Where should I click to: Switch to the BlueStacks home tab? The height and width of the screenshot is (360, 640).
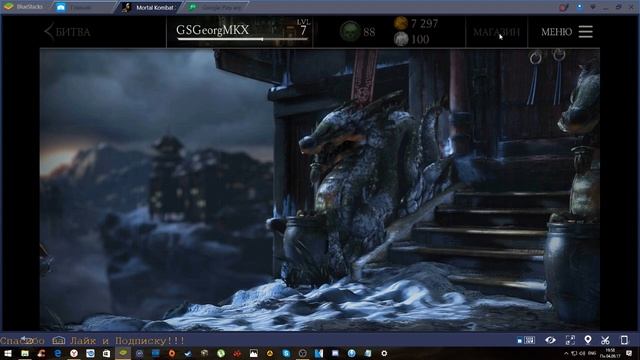click(84, 7)
